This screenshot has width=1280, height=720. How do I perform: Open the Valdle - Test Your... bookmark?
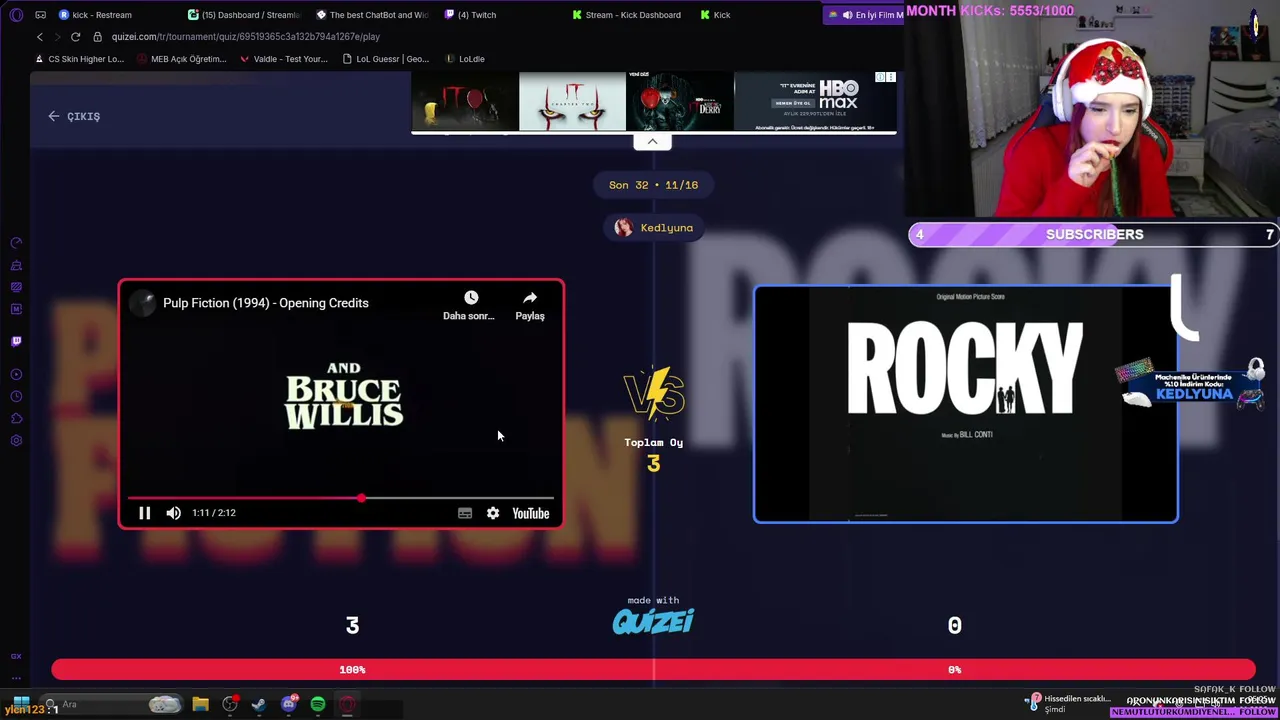point(284,59)
